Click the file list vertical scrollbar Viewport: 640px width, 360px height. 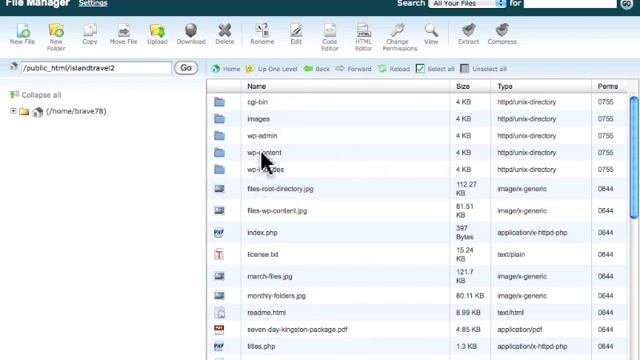click(634, 158)
